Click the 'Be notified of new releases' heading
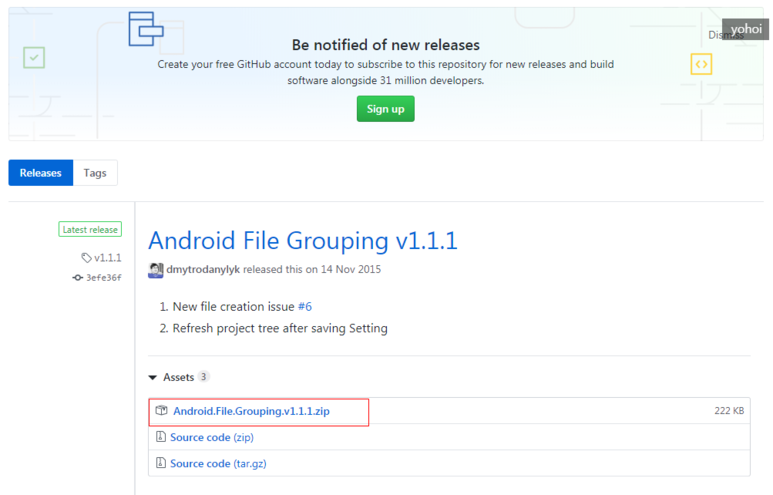773x495 pixels. point(386,45)
